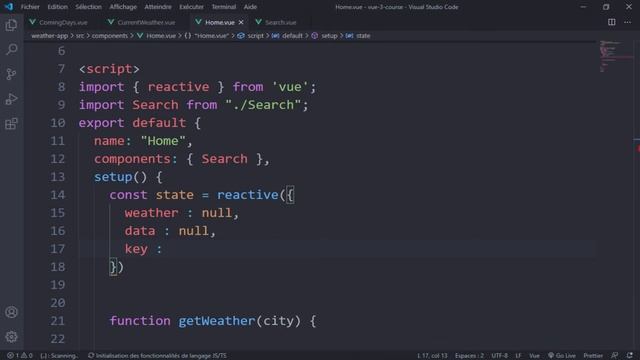Open the Manage settings gear
This screenshot has width=640, height=360.
point(11,337)
